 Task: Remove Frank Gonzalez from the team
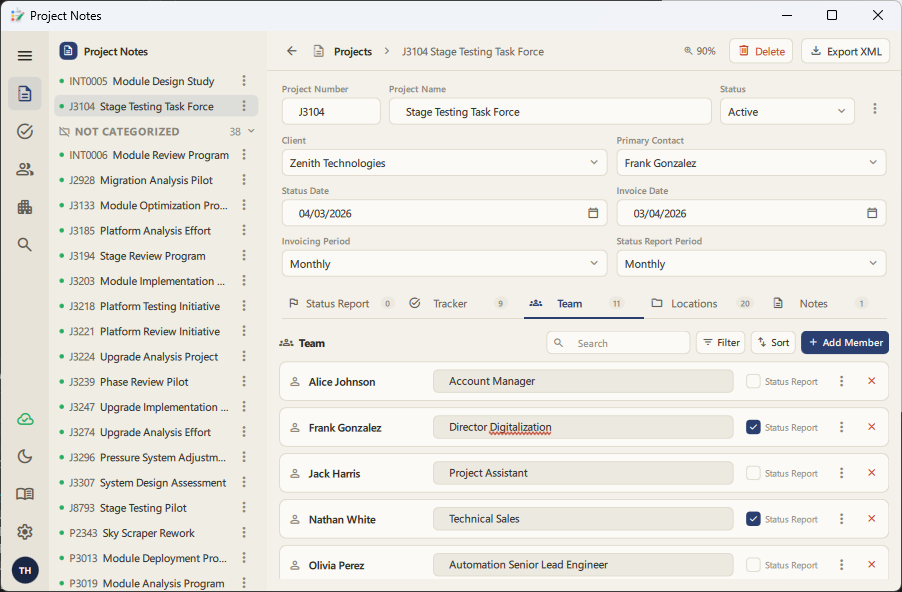[872, 427]
